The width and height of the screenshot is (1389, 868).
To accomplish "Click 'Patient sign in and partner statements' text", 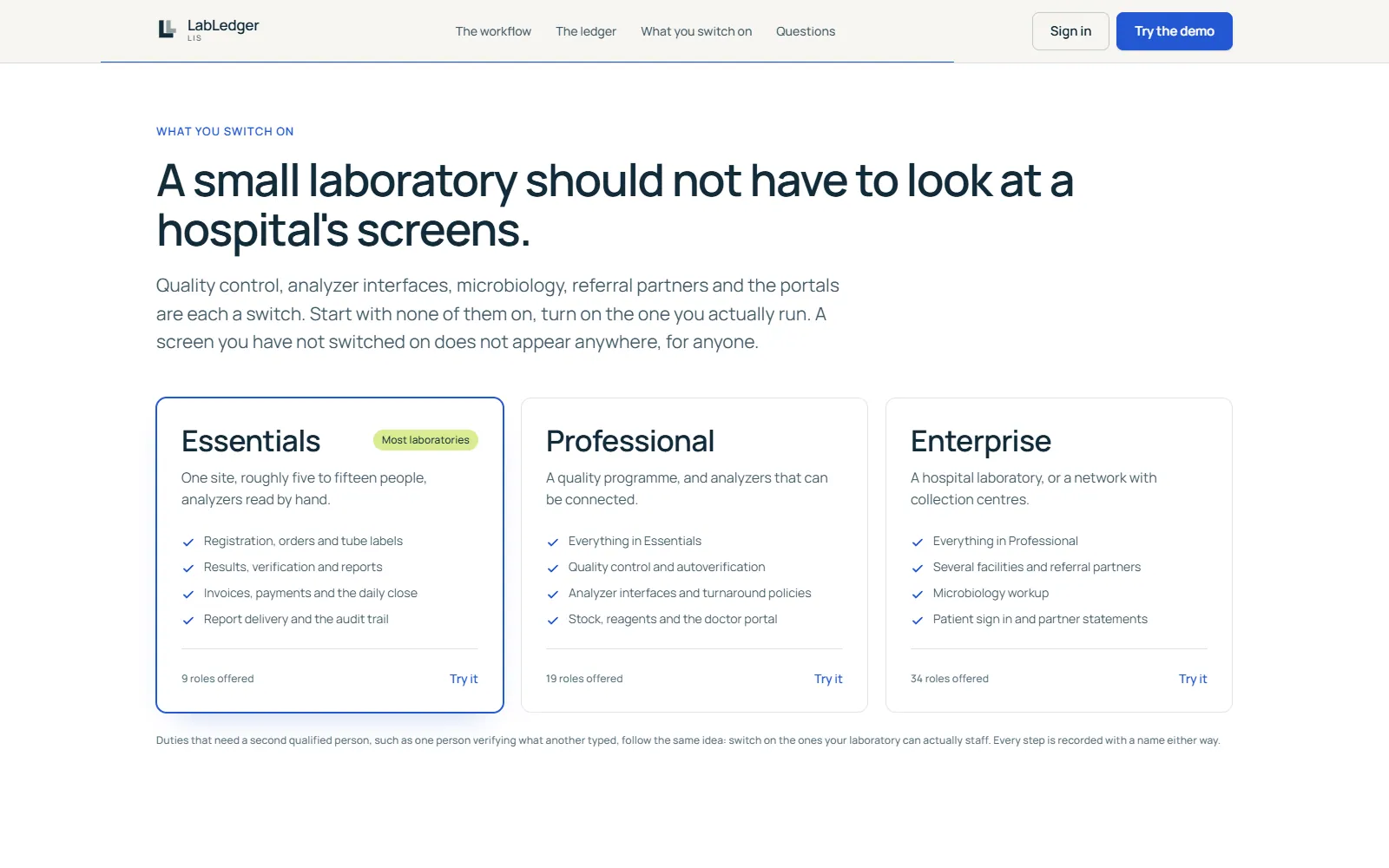I will click(x=1040, y=619).
